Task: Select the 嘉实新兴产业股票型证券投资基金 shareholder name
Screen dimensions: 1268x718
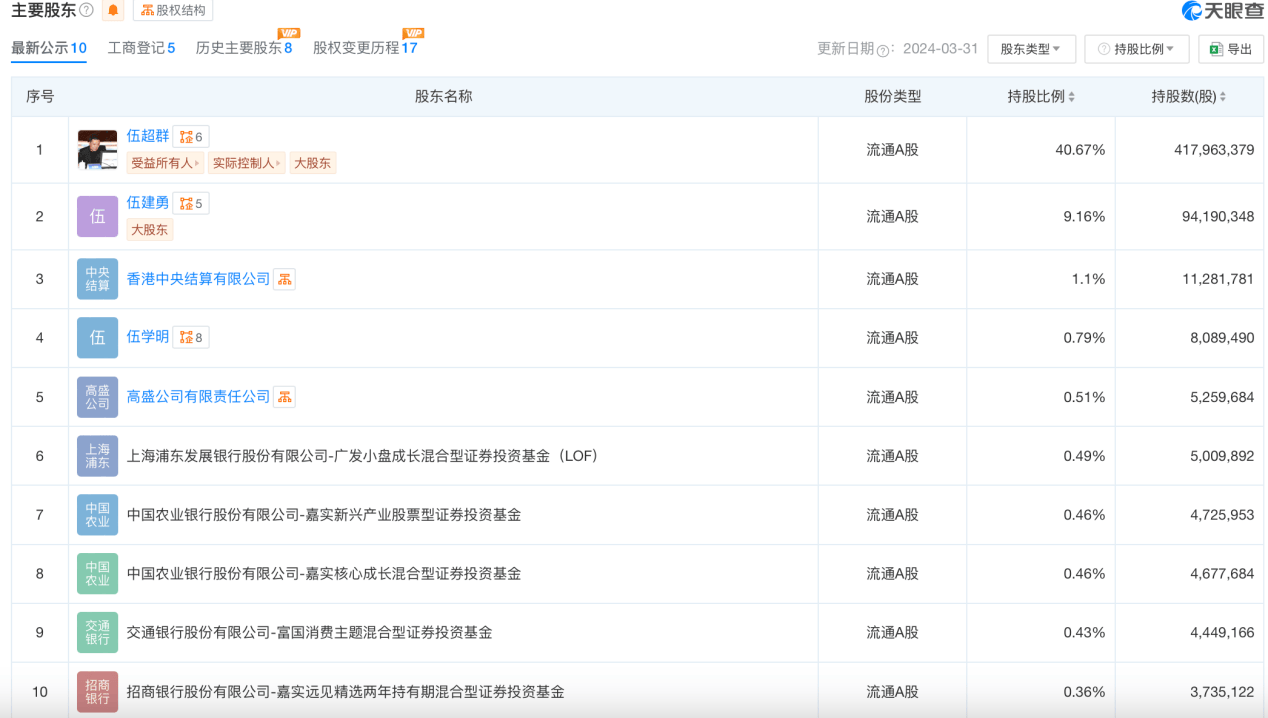Action: pyautogui.click(x=324, y=515)
